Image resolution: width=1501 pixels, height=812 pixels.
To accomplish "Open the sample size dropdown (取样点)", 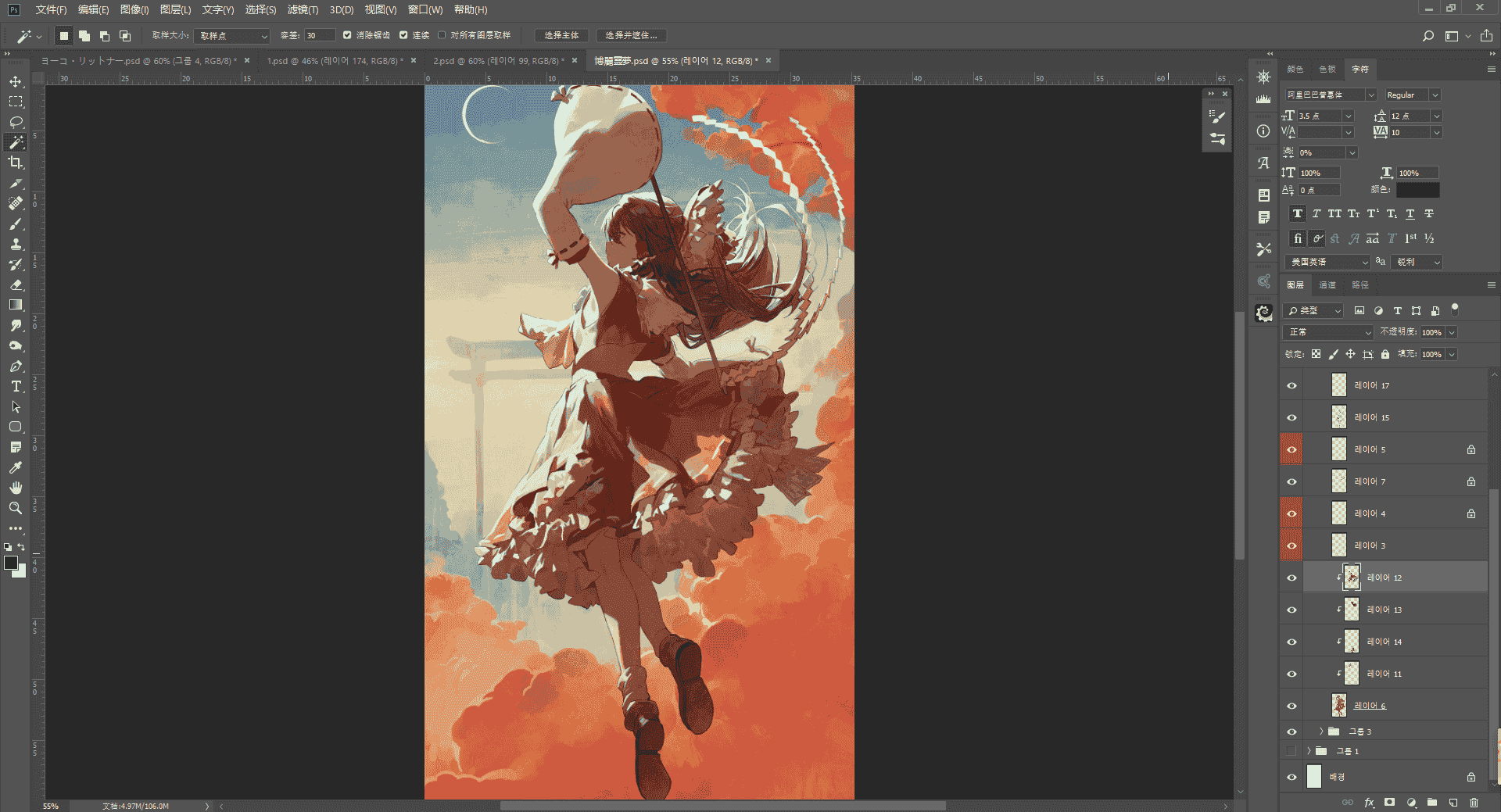I will [x=232, y=36].
